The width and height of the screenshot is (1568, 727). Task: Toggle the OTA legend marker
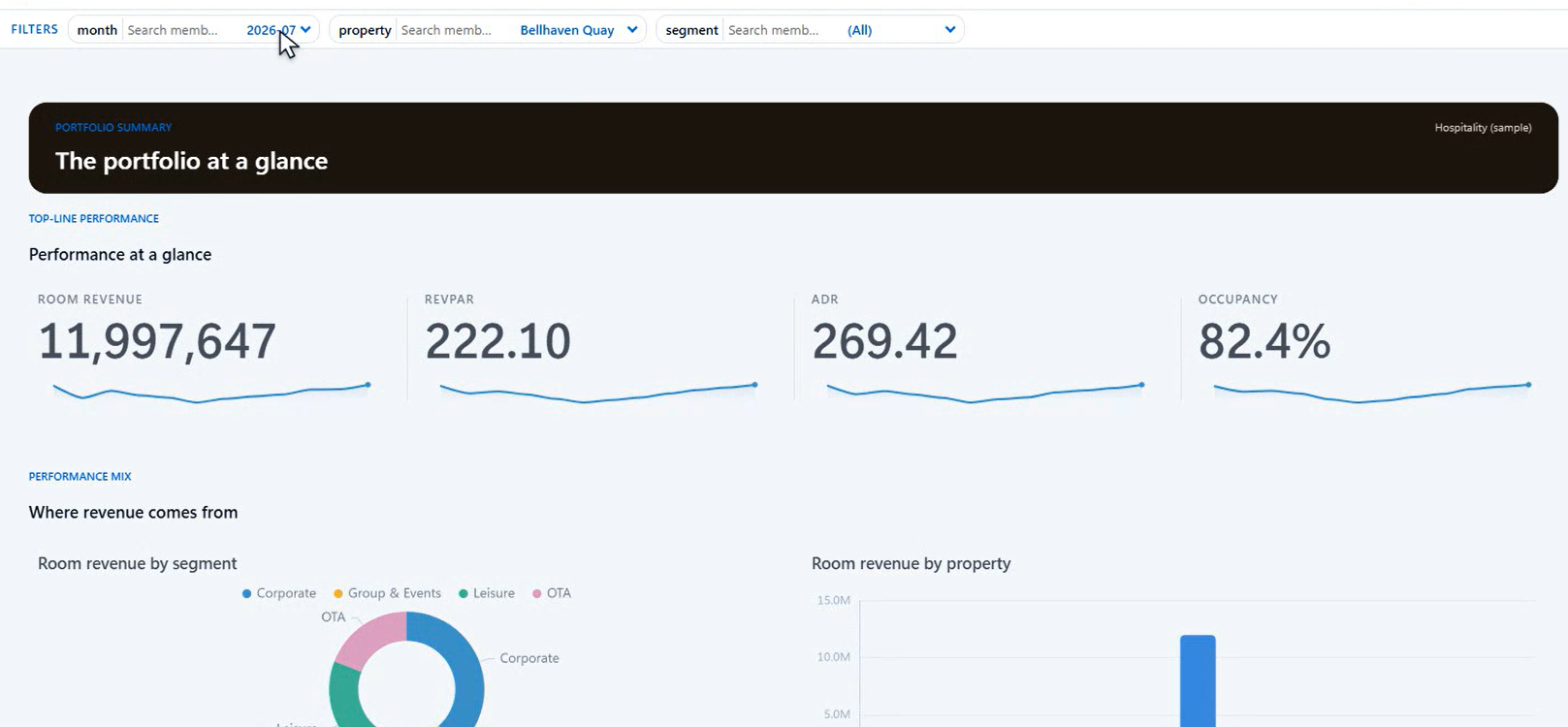pyautogui.click(x=537, y=593)
